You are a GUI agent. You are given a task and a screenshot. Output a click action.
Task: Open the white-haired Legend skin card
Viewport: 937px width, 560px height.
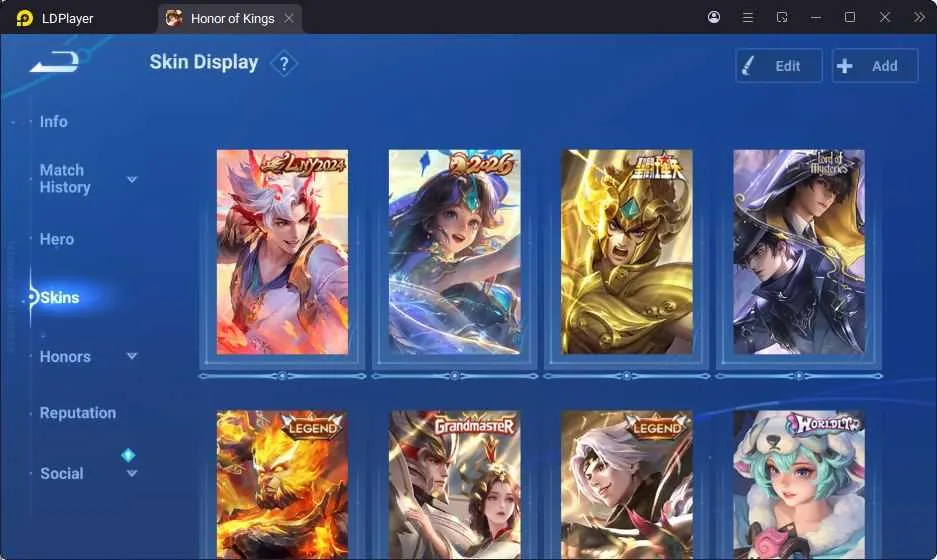point(627,485)
